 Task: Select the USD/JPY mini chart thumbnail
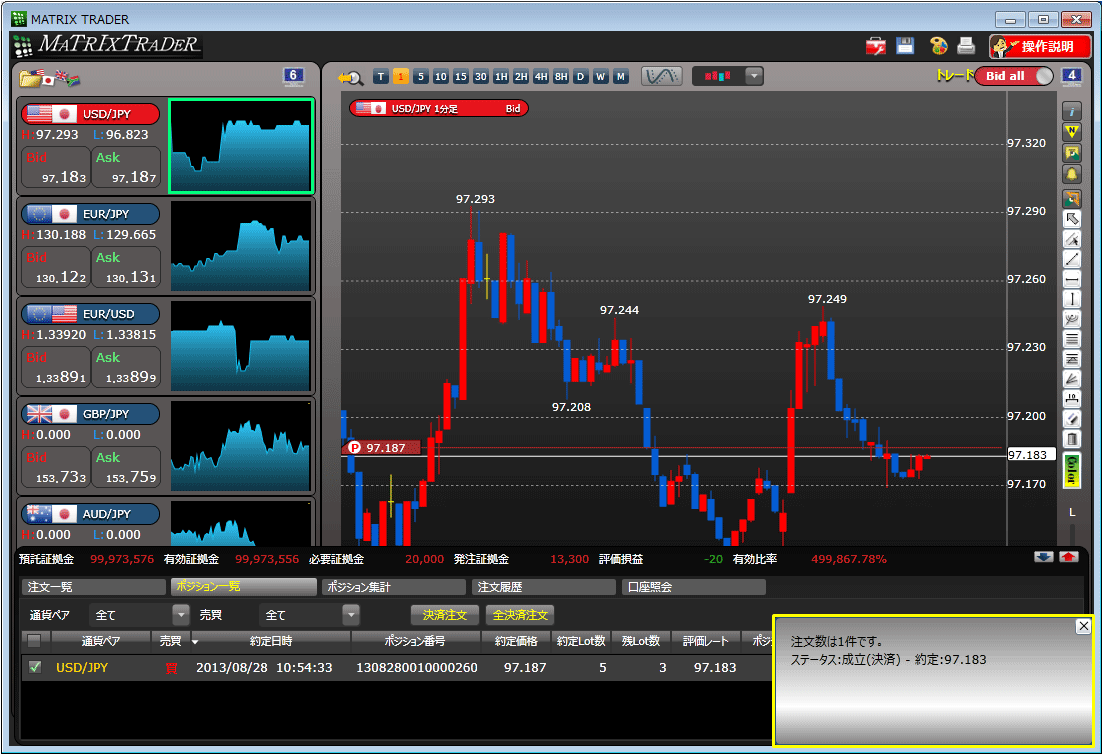(x=241, y=146)
